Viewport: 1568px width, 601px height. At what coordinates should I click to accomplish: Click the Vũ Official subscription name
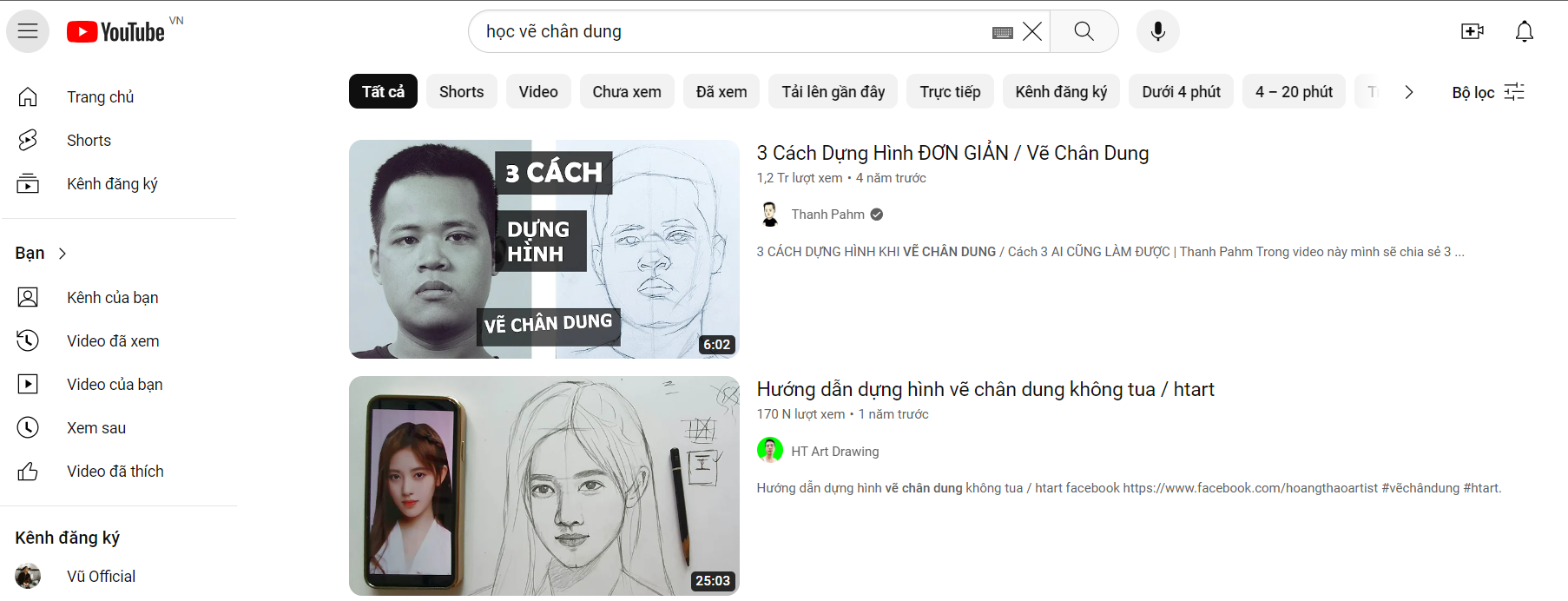click(101, 576)
